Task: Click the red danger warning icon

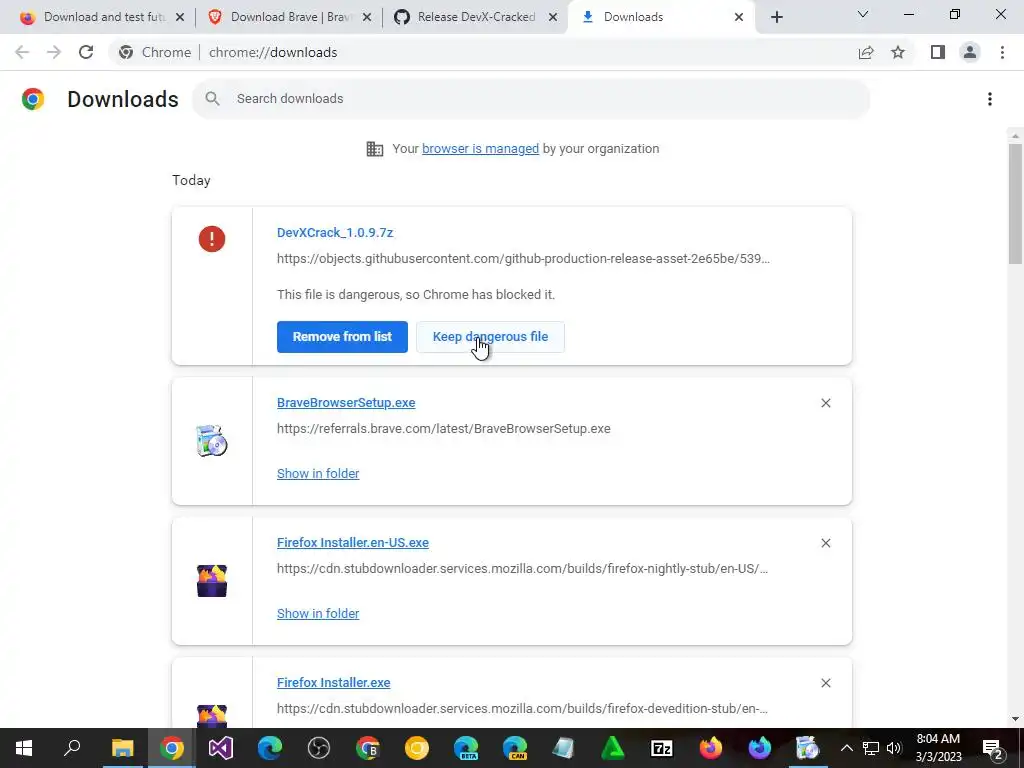Action: pos(212,239)
